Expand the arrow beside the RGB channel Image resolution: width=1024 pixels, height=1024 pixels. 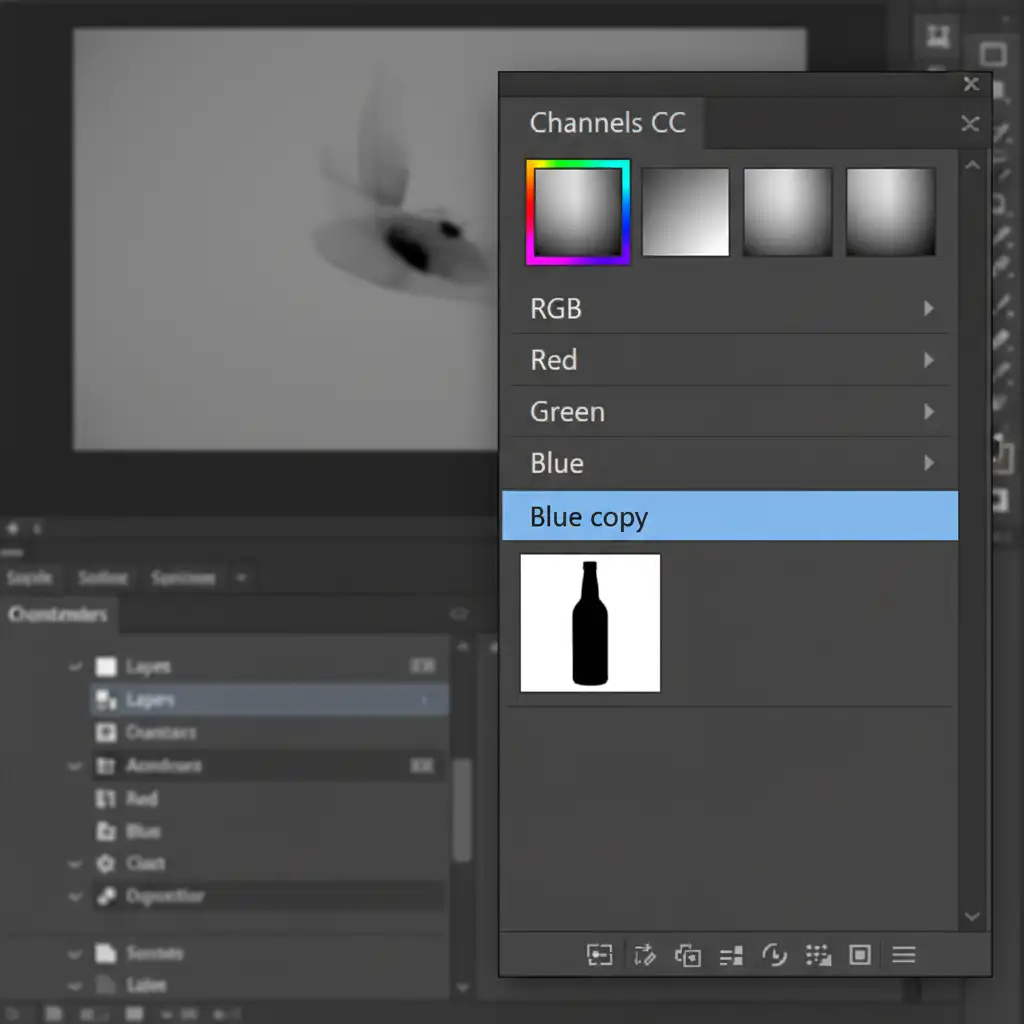click(x=928, y=308)
